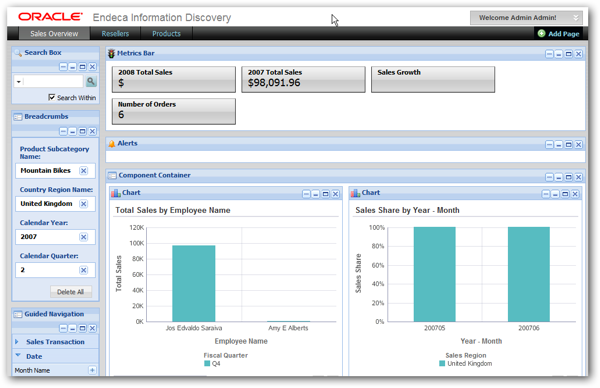
Task: Maximize the Search Box panel
Action: [82, 67]
